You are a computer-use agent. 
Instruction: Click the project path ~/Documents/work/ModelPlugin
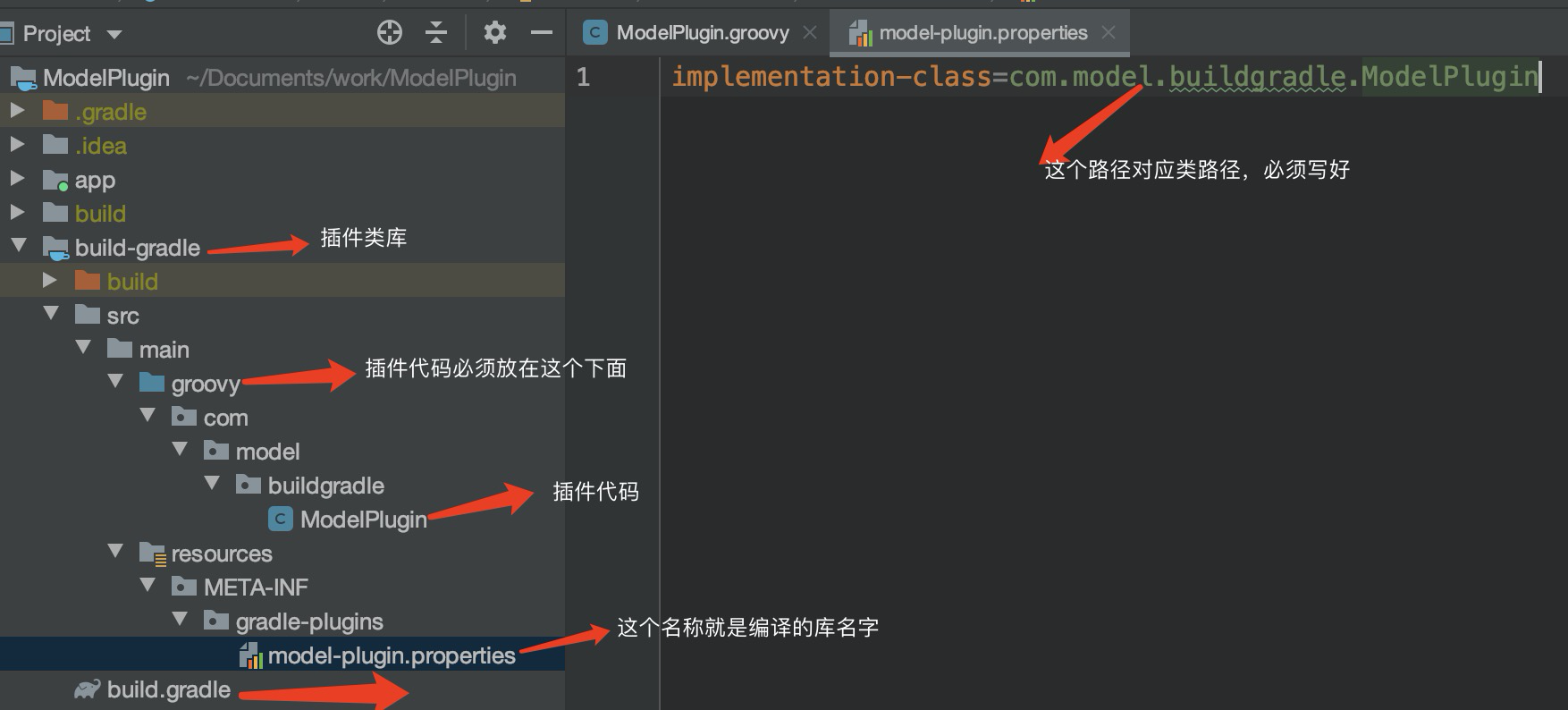[x=351, y=78]
